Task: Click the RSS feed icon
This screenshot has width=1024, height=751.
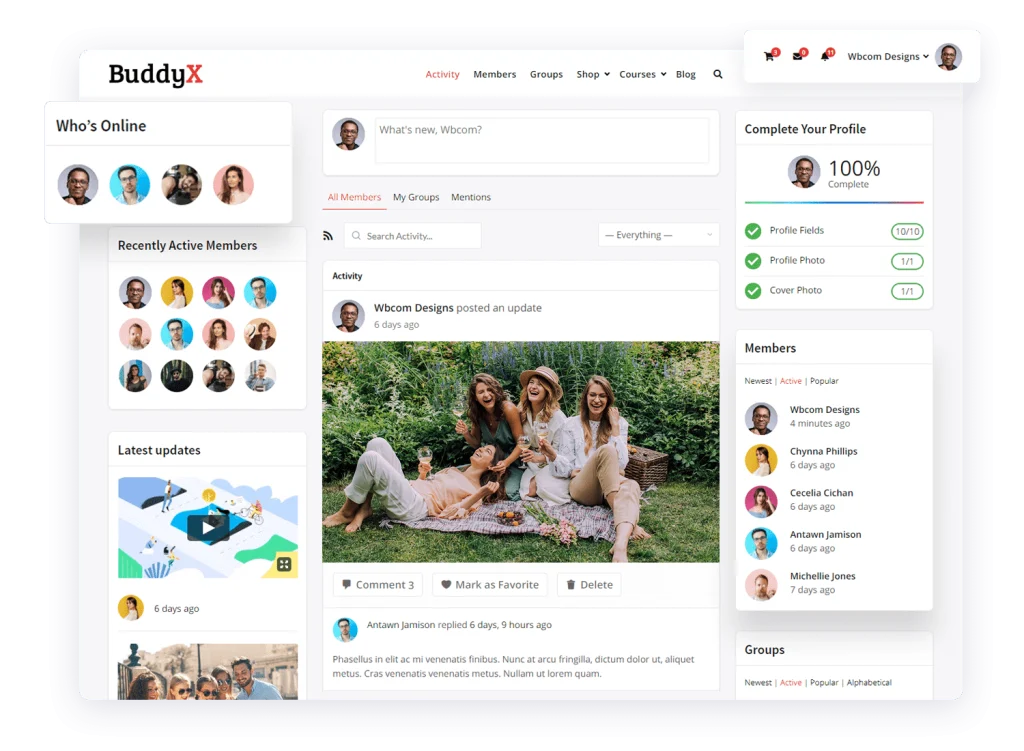Action: coord(328,236)
